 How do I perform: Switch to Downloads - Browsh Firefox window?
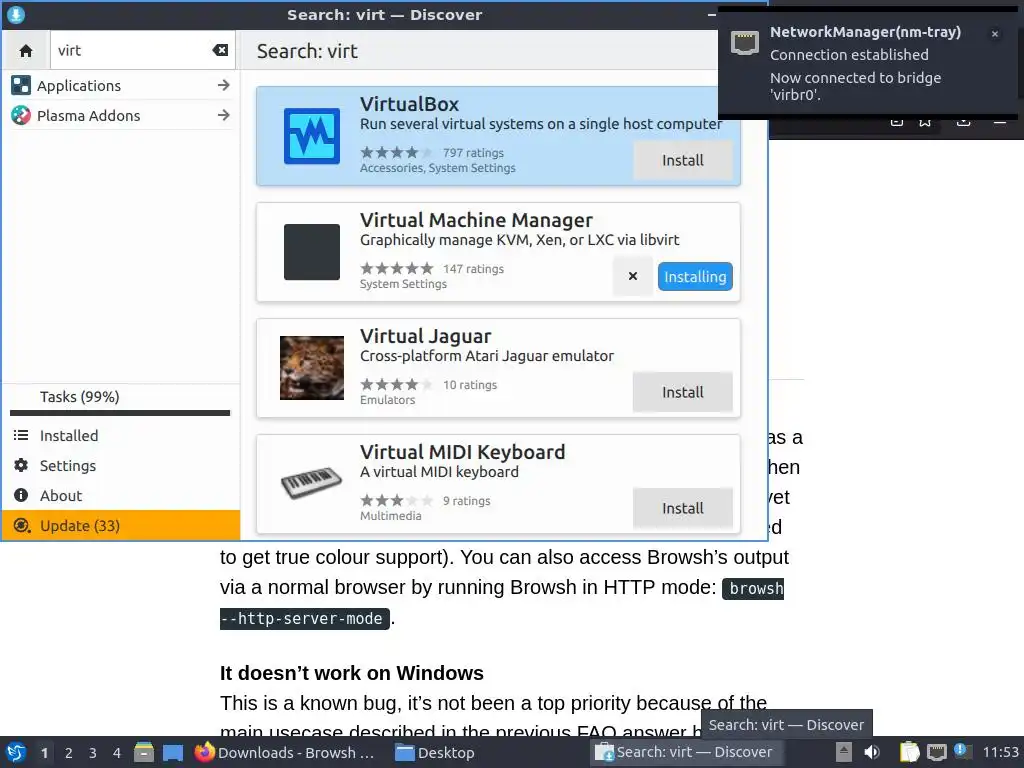[285, 752]
